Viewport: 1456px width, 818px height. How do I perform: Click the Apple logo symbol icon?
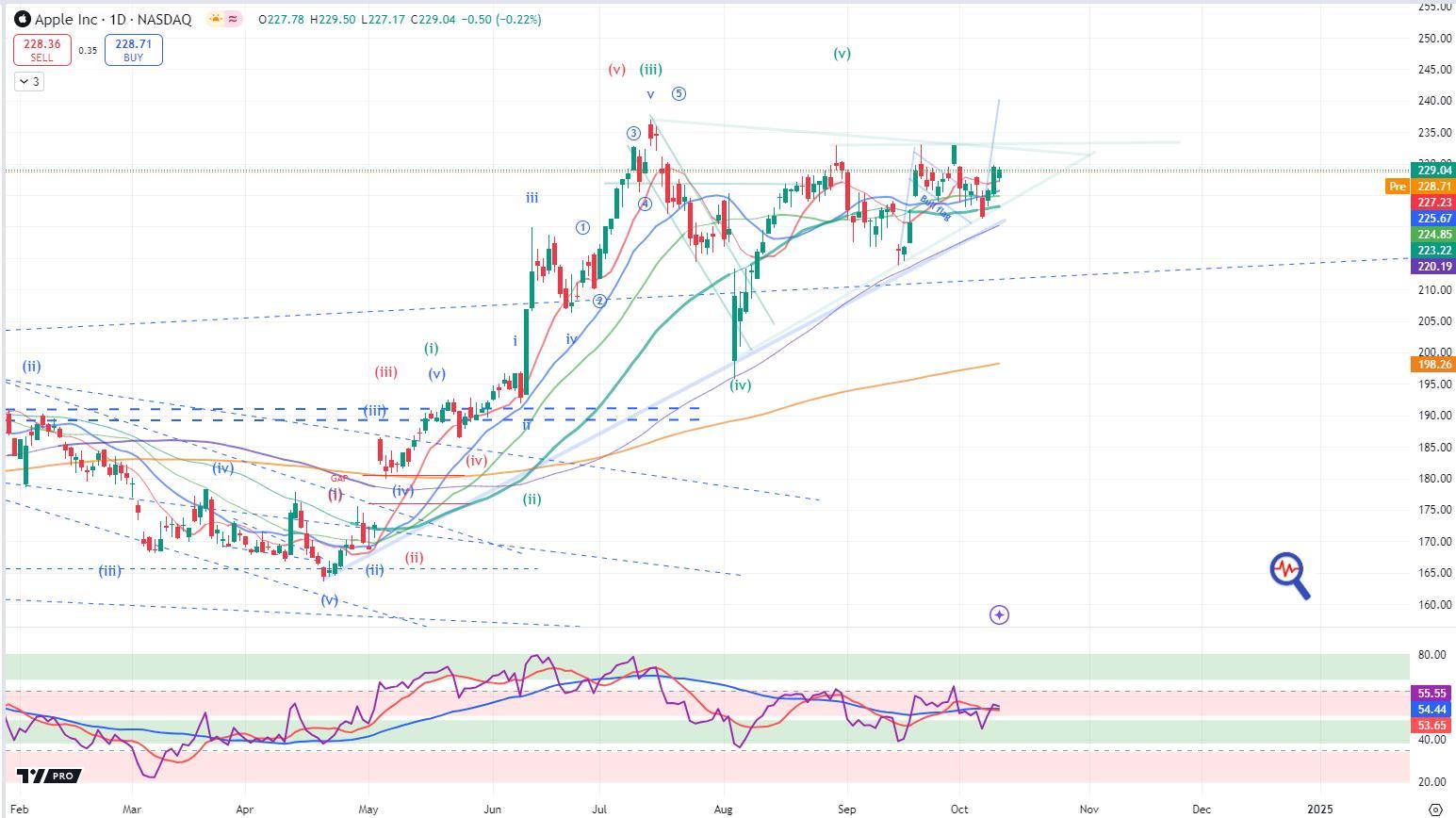coord(23,19)
